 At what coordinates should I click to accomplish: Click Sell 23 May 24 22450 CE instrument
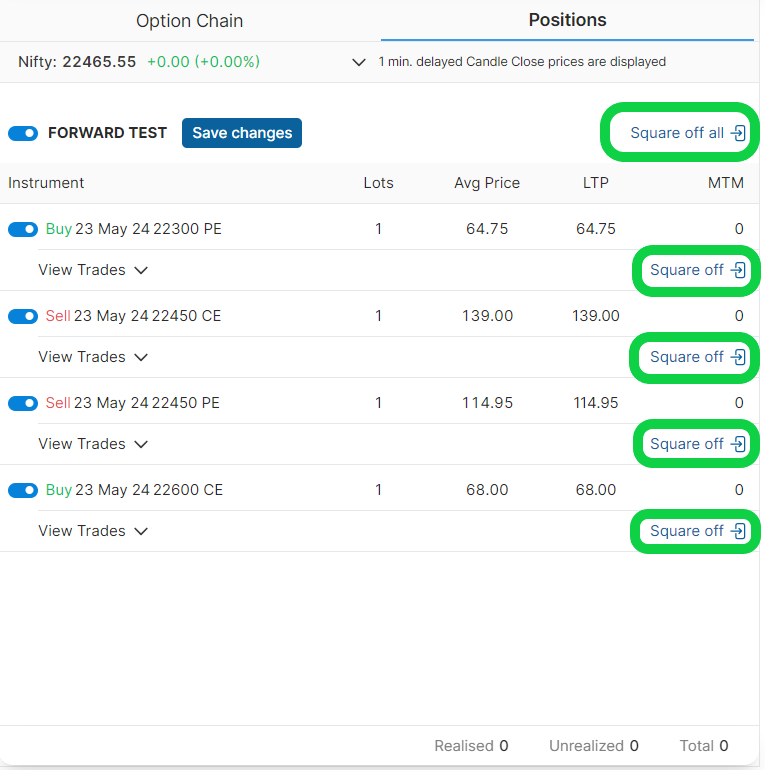tap(134, 316)
